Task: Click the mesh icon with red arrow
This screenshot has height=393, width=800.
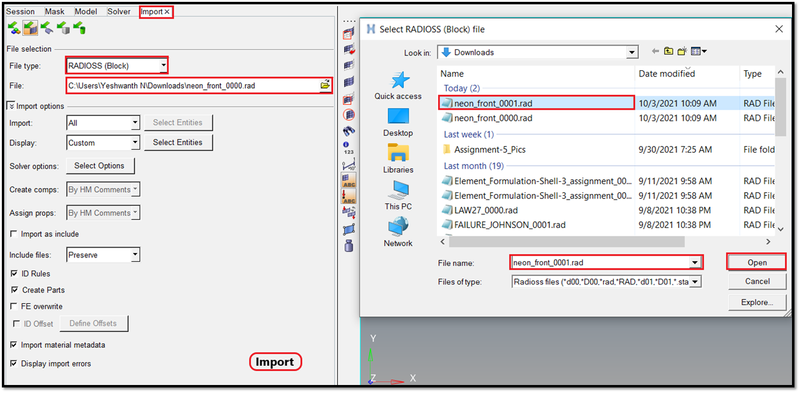Action: pyautogui.click(x=349, y=50)
